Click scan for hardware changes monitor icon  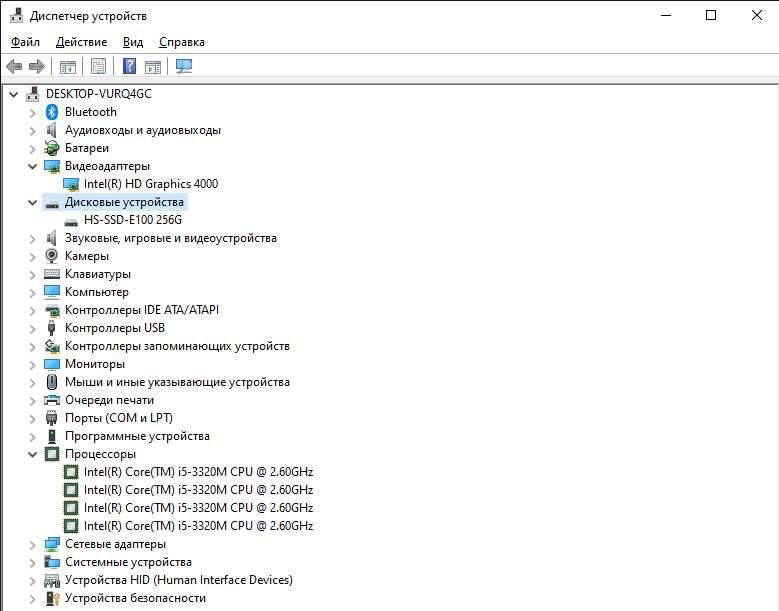[184, 66]
